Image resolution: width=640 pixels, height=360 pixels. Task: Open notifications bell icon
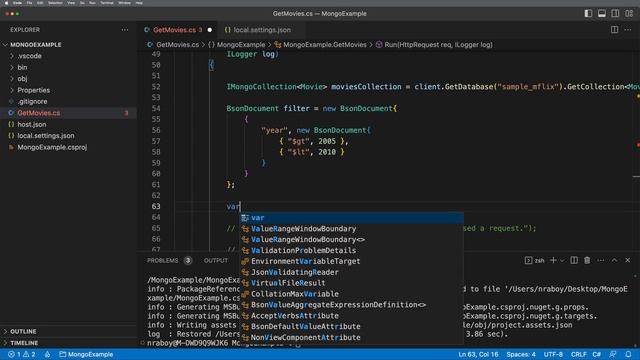[x=628, y=354]
